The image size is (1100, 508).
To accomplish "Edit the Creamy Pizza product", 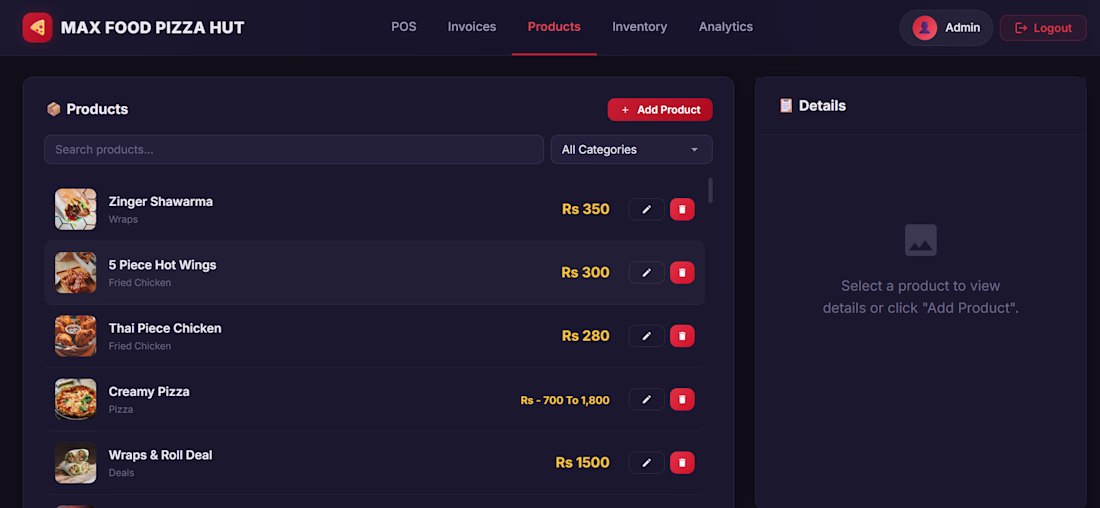I will click(646, 399).
